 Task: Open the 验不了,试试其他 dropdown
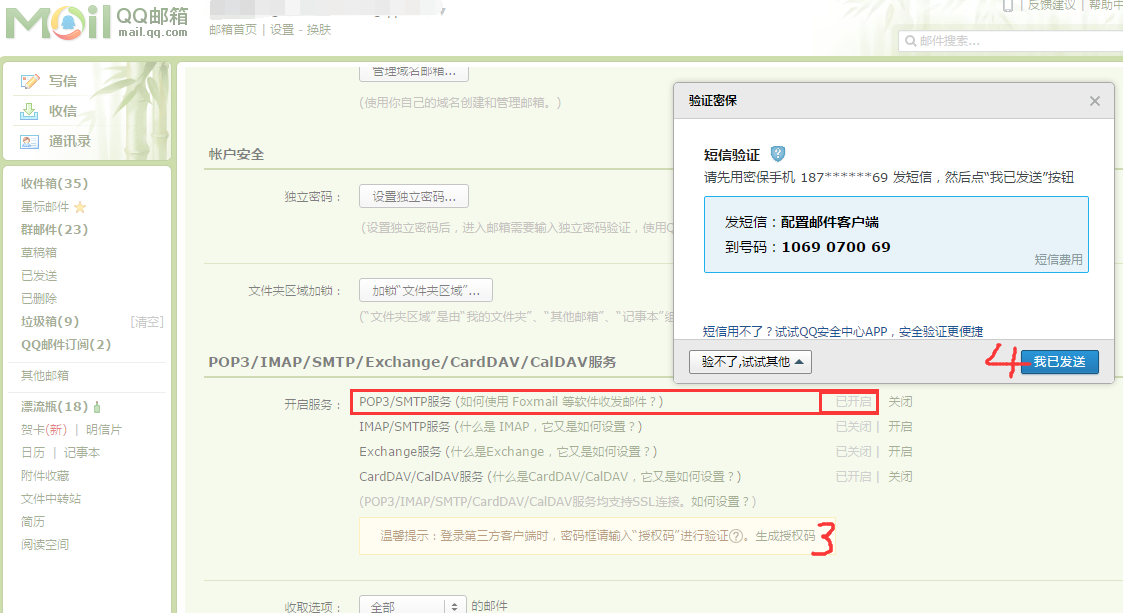tap(751, 362)
